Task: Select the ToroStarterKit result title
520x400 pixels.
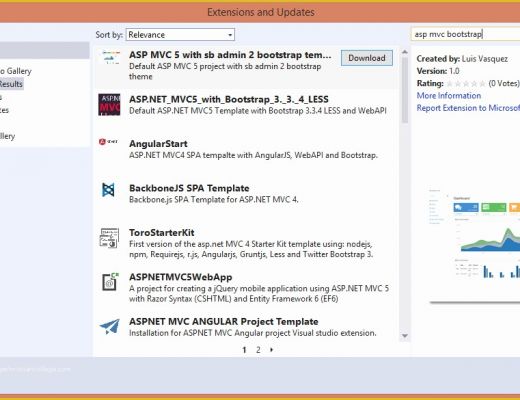Action: point(162,232)
